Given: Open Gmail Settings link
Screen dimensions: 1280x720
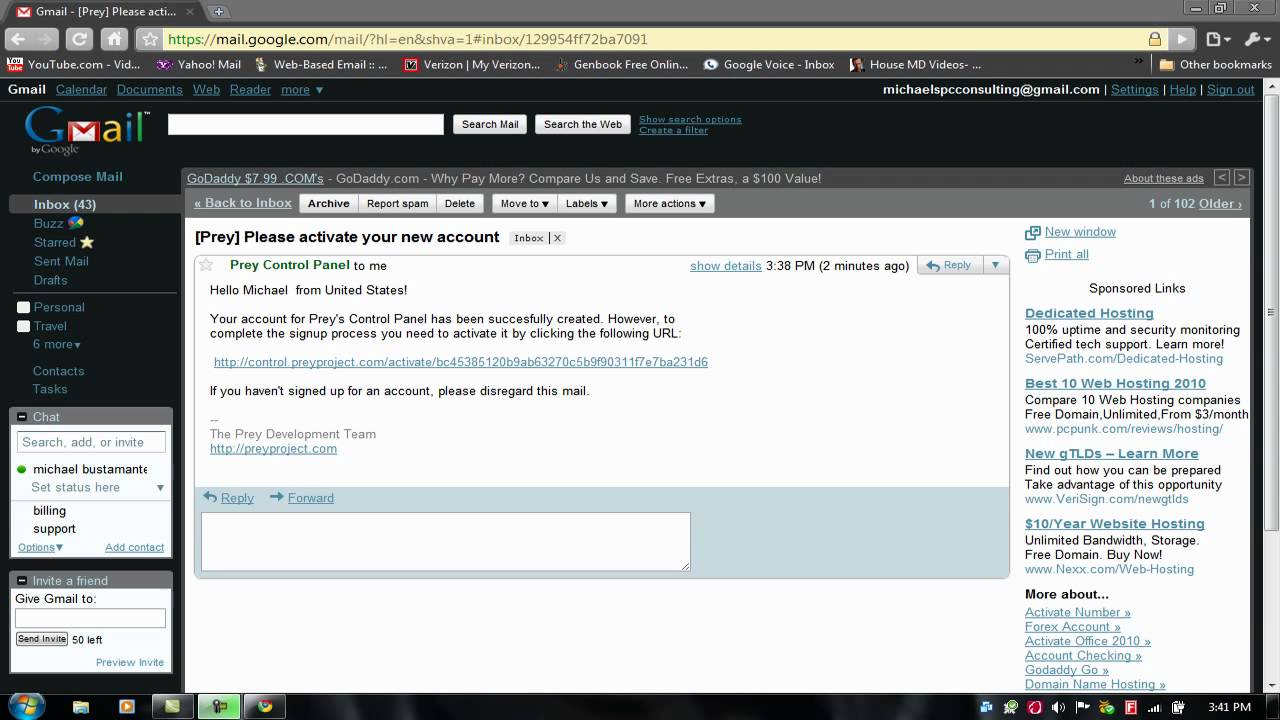Looking at the screenshot, I should pyautogui.click(x=1135, y=89).
